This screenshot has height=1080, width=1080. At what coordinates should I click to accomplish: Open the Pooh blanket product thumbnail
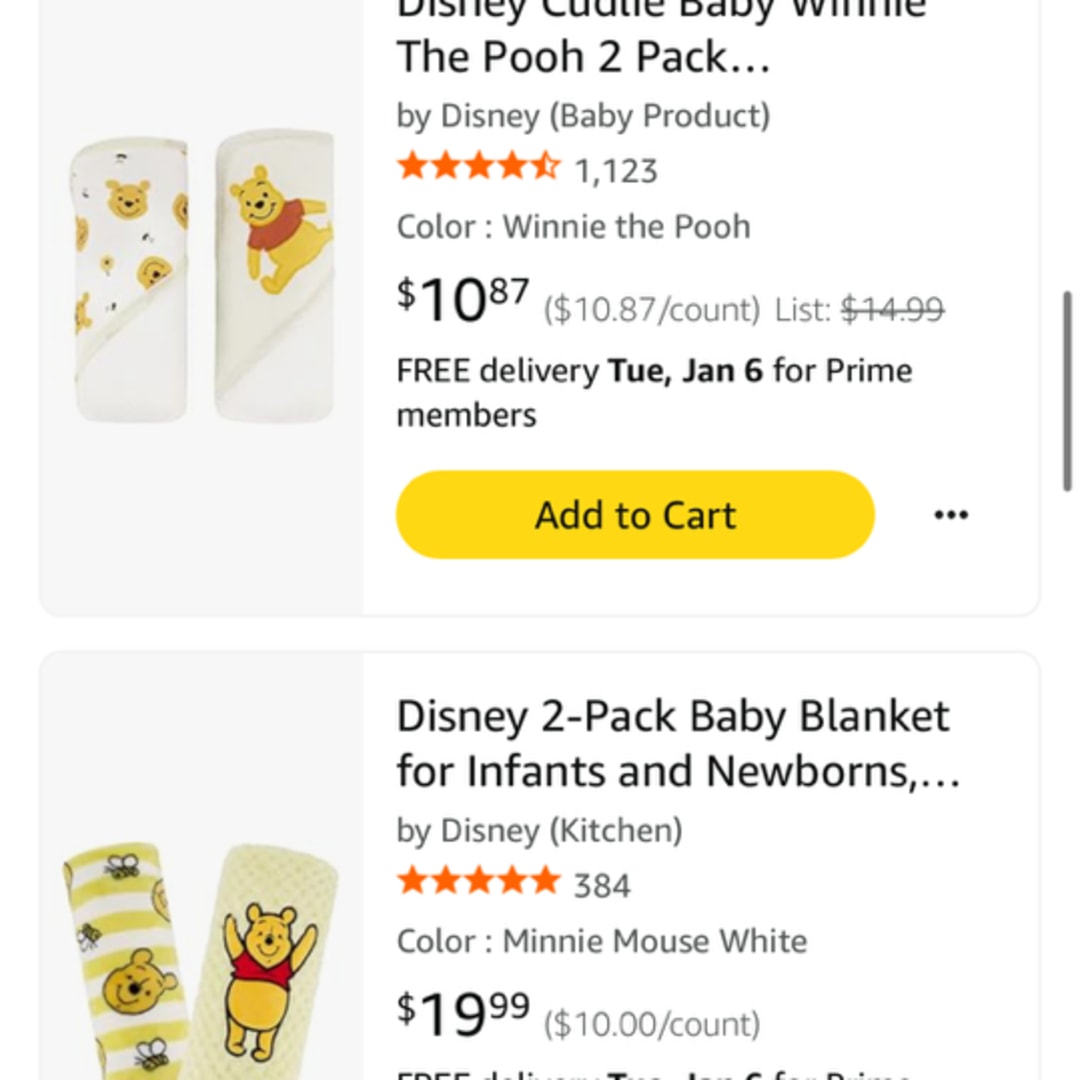coord(199,950)
